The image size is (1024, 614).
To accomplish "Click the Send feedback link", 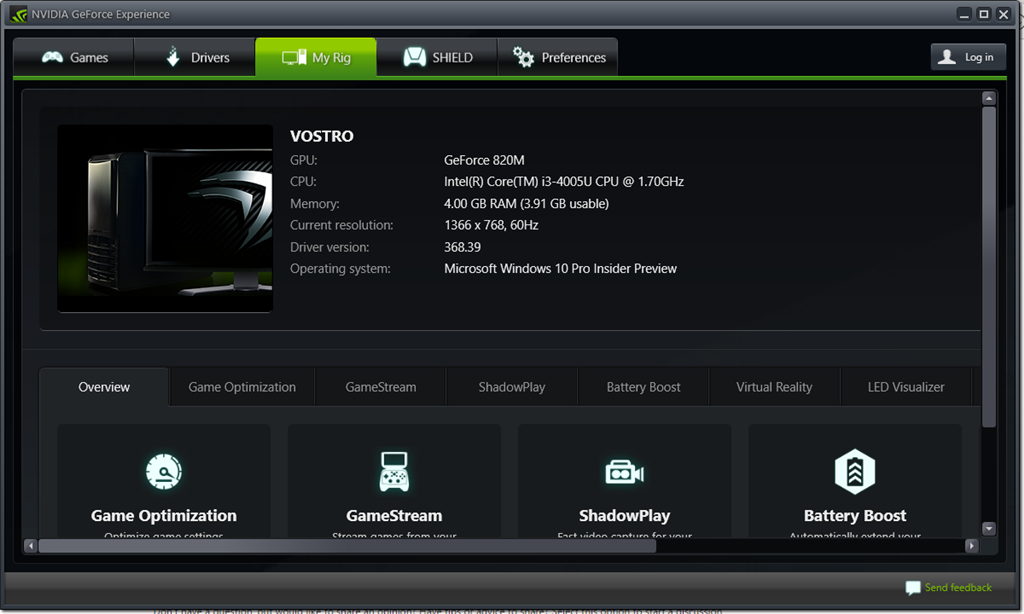I will coord(958,587).
